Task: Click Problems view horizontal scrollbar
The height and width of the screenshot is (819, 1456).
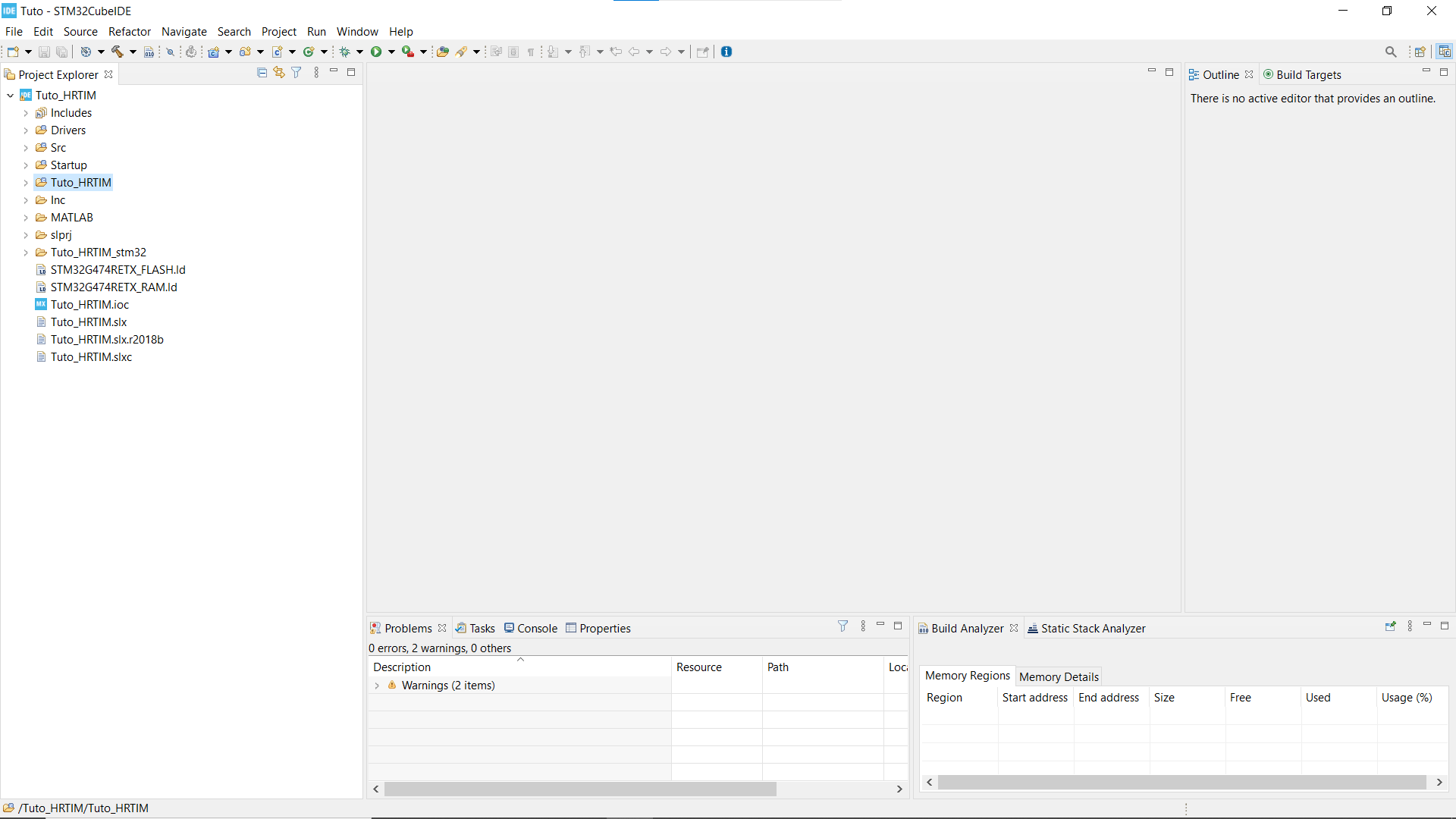Action: [x=580, y=789]
